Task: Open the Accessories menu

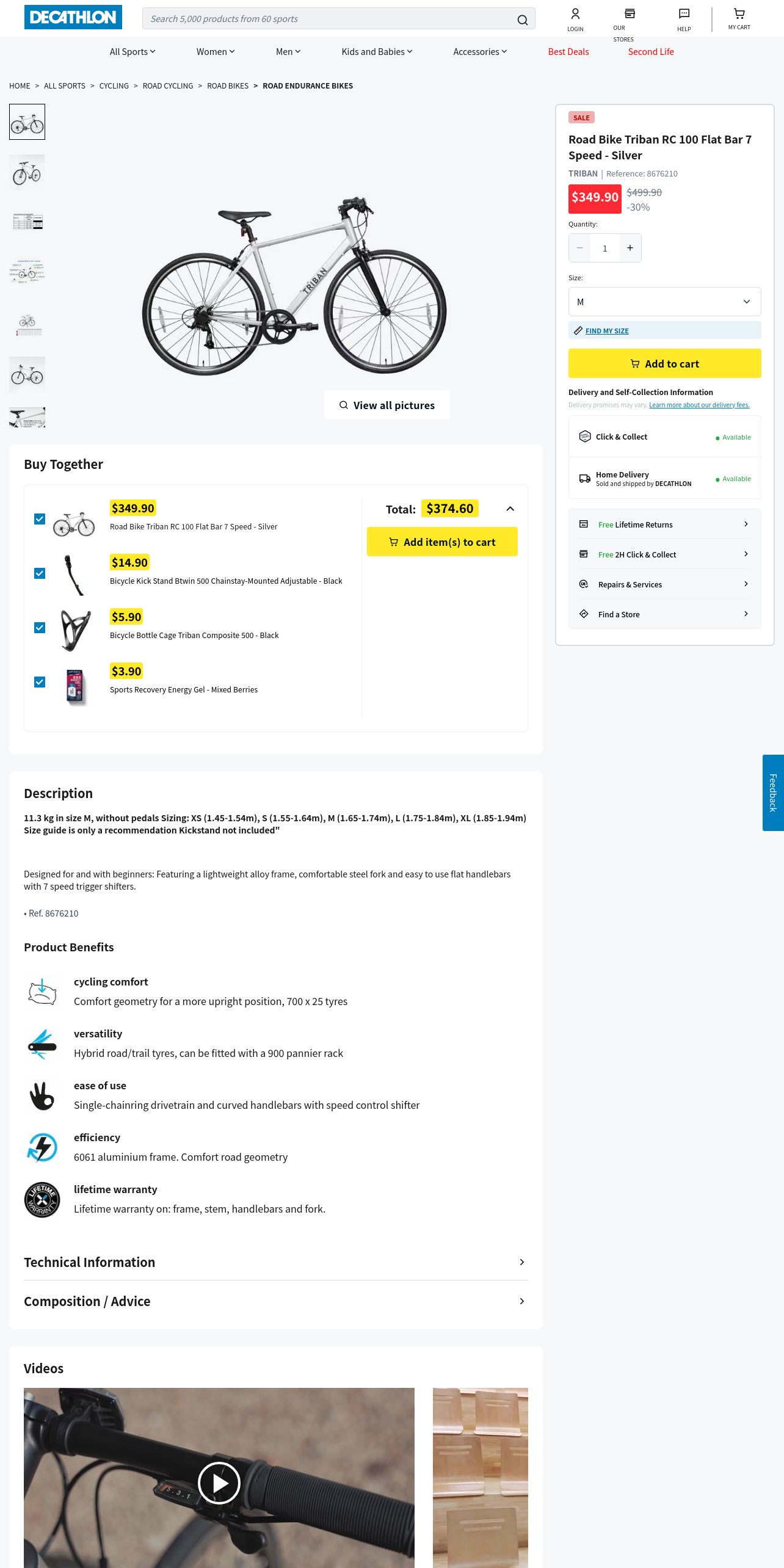Action: click(480, 52)
